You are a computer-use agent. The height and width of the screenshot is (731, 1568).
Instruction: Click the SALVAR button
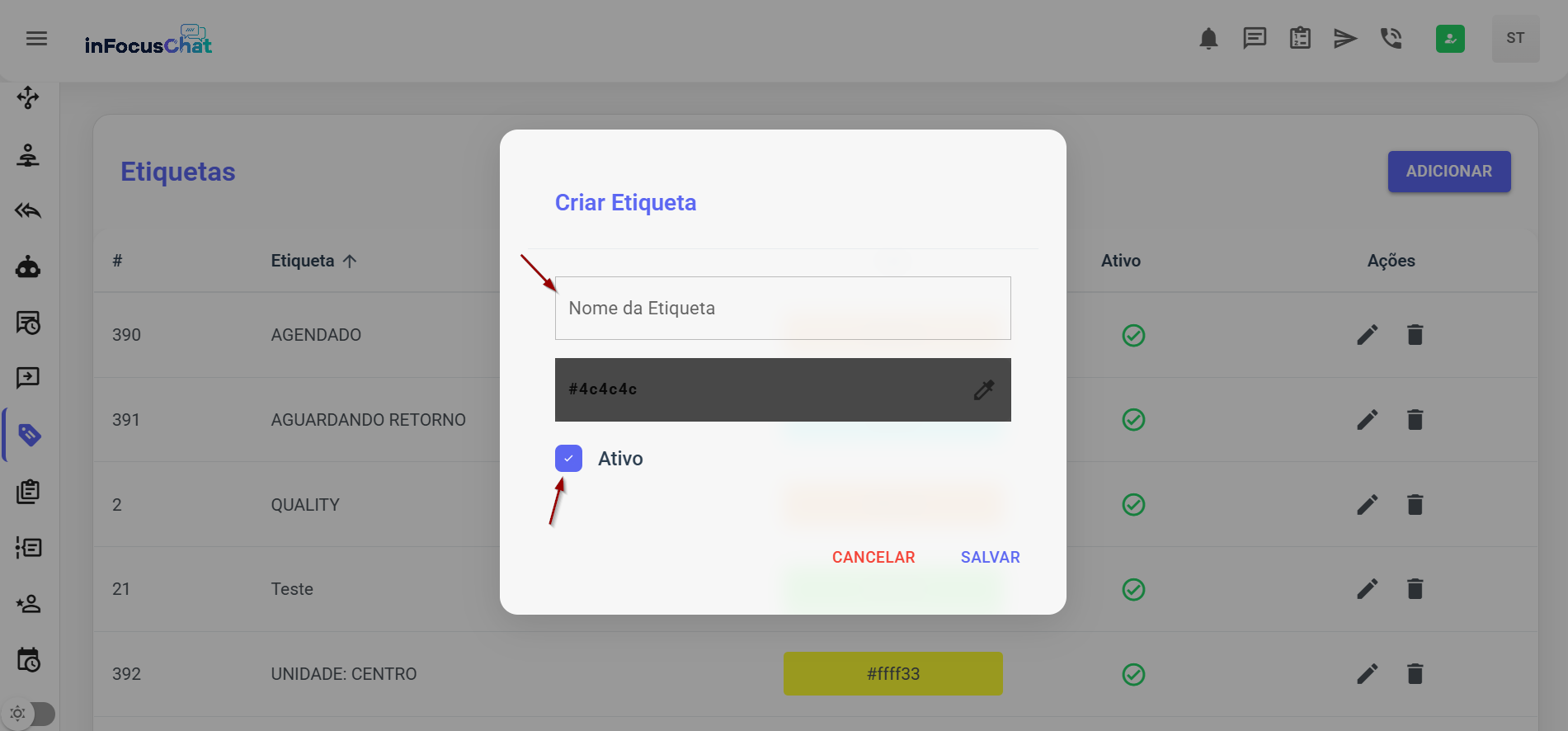990,558
